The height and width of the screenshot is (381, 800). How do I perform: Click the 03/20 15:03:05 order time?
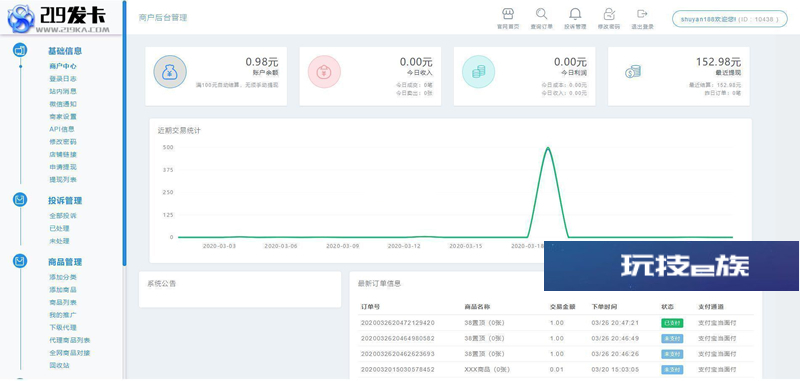coord(615,369)
